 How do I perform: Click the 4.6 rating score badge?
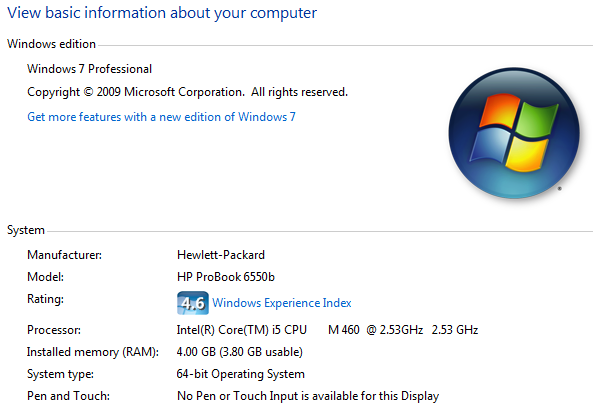click(193, 303)
